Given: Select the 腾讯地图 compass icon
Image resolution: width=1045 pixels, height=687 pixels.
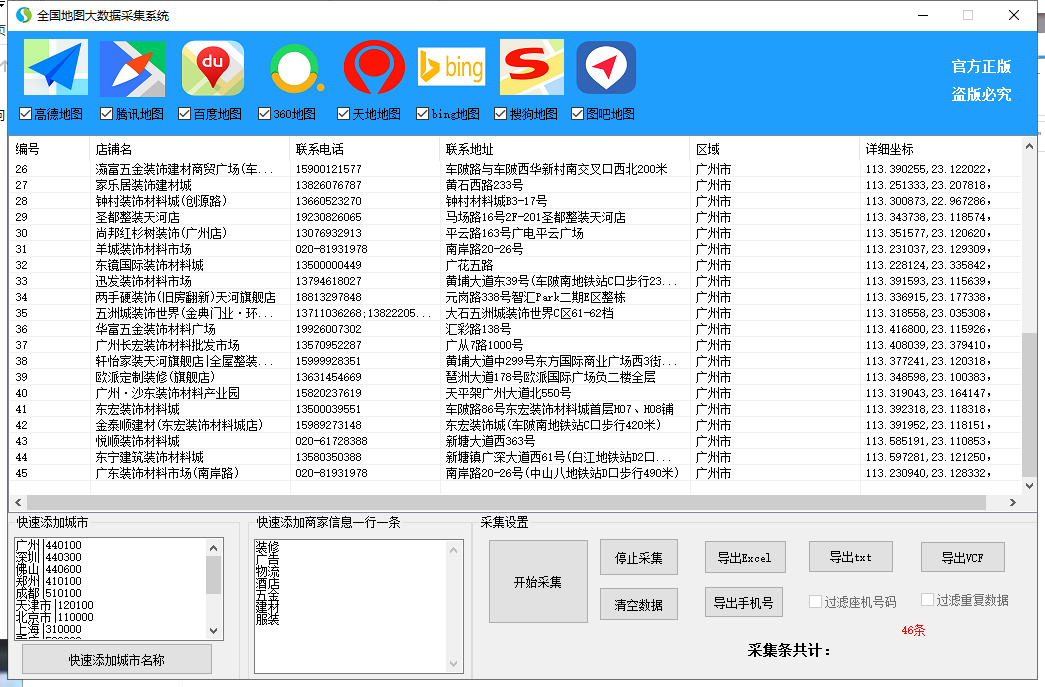Looking at the screenshot, I should point(132,65).
